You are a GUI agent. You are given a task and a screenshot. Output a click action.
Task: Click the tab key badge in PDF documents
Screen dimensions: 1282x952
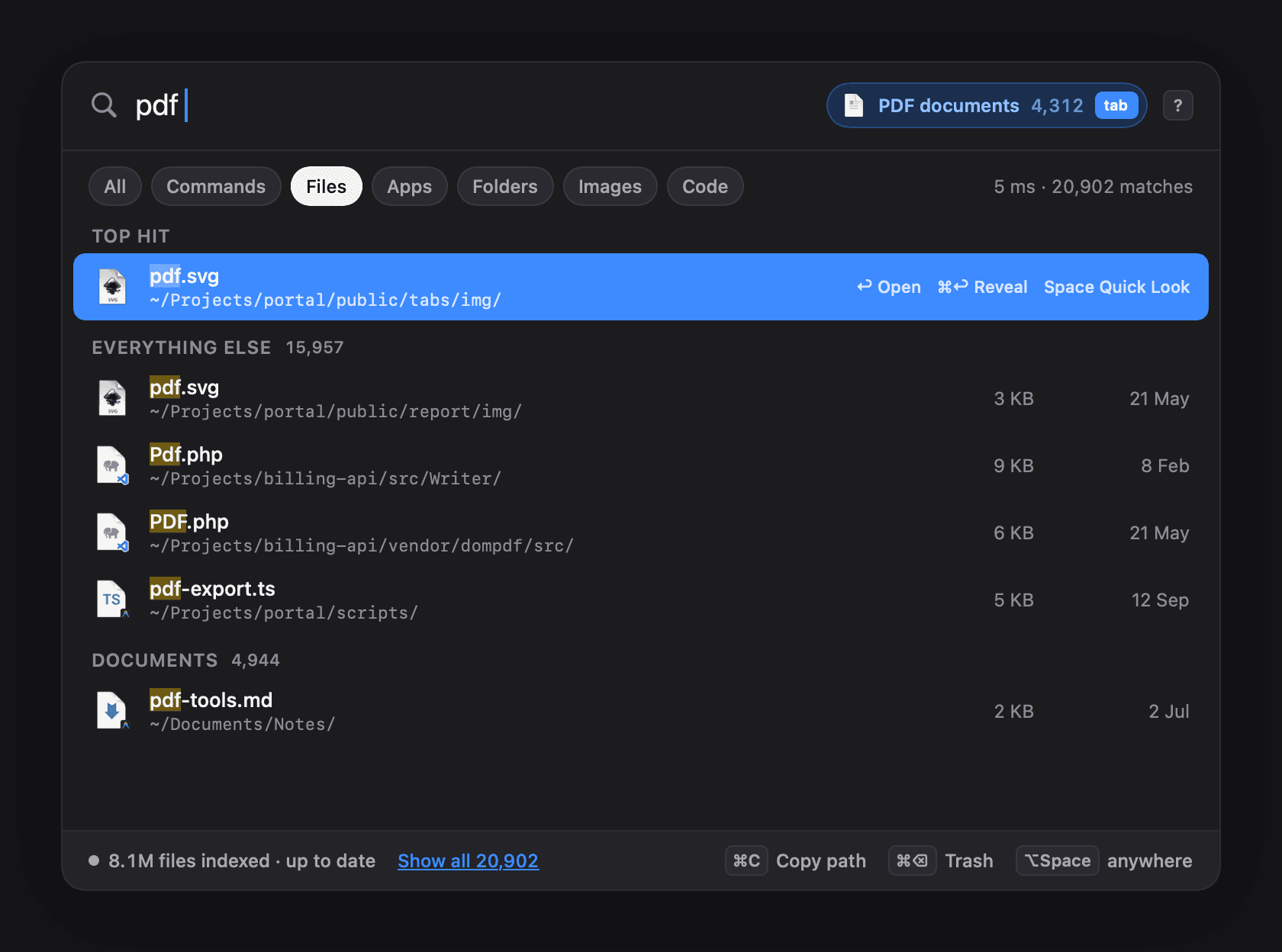click(1116, 105)
